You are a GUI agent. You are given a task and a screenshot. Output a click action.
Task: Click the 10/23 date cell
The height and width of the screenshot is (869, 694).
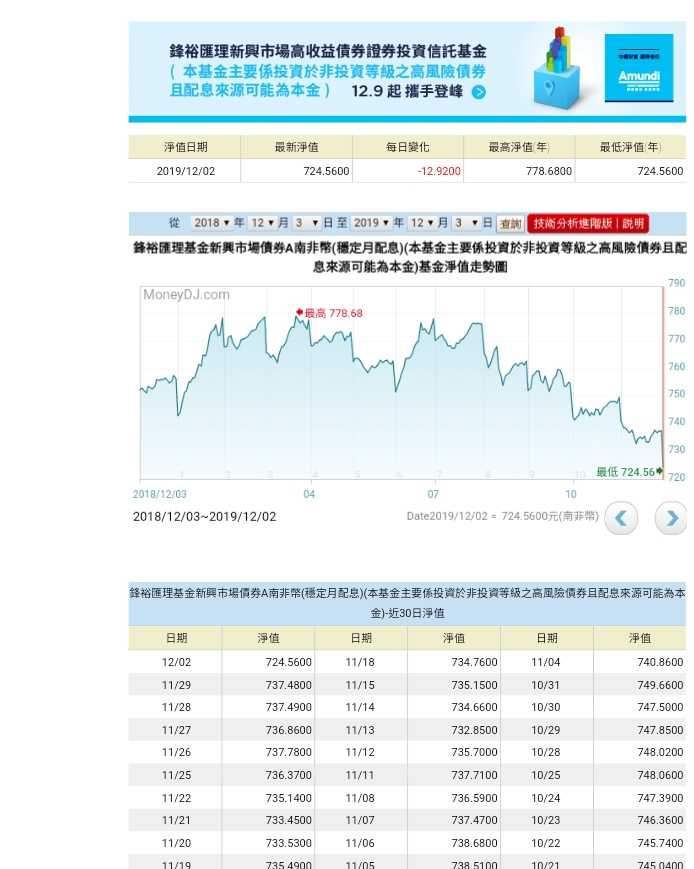pos(546,820)
